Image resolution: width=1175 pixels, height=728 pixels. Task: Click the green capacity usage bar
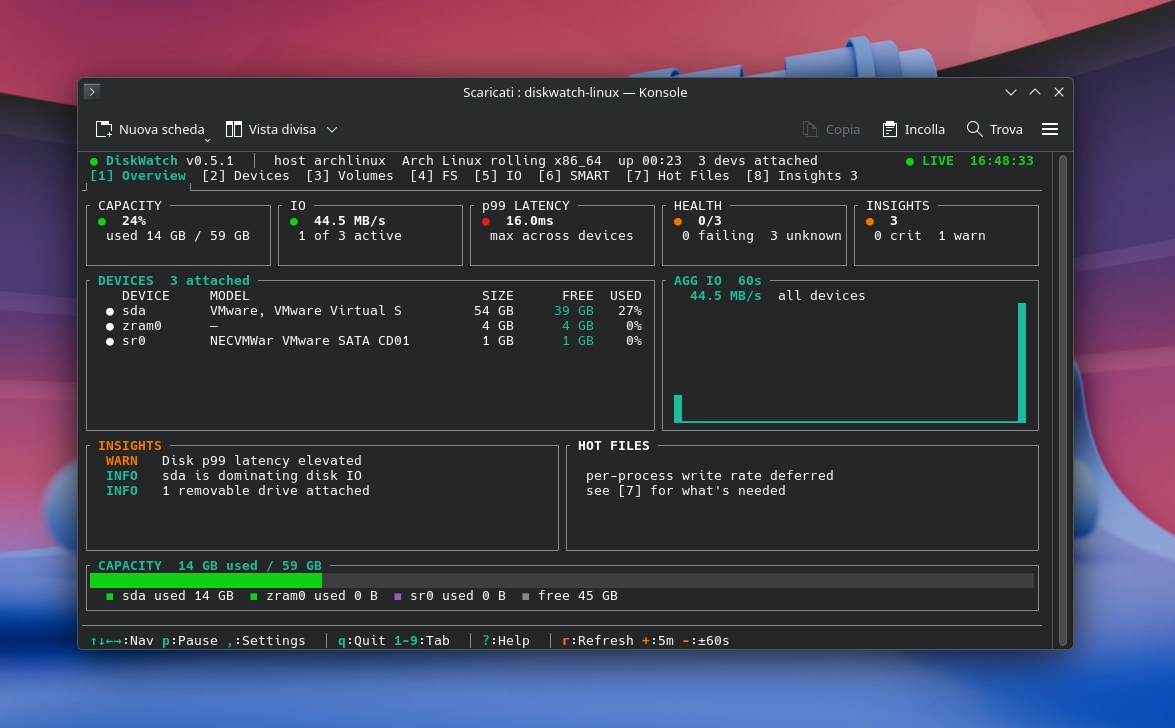[206, 580]
